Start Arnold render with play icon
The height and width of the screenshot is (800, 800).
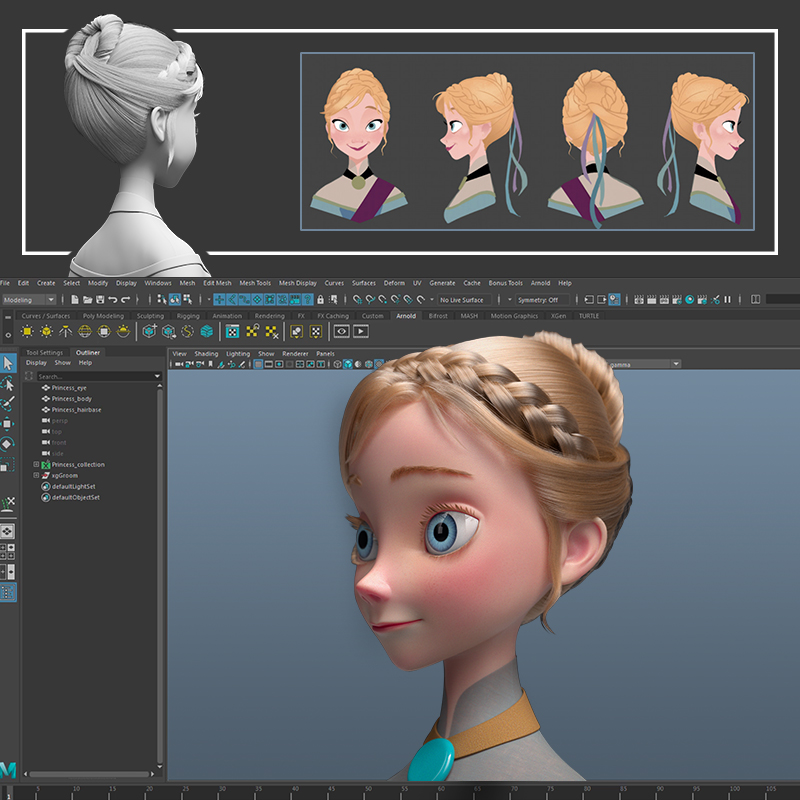pos(361,332)
